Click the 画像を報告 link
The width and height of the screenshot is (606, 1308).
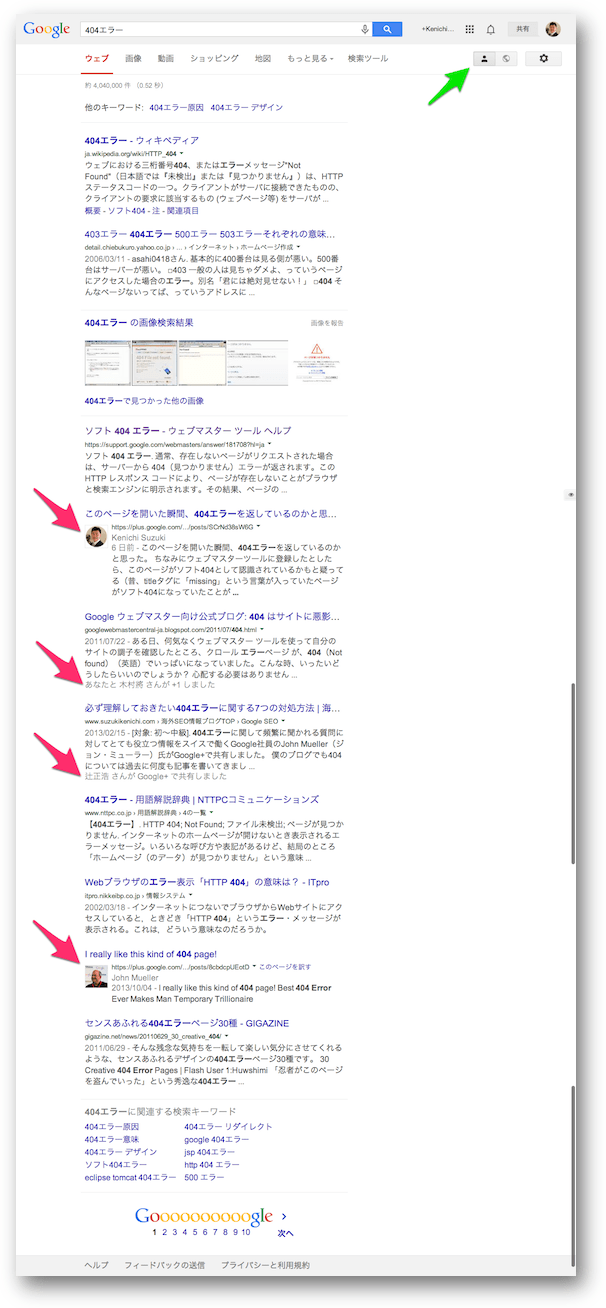327,323
